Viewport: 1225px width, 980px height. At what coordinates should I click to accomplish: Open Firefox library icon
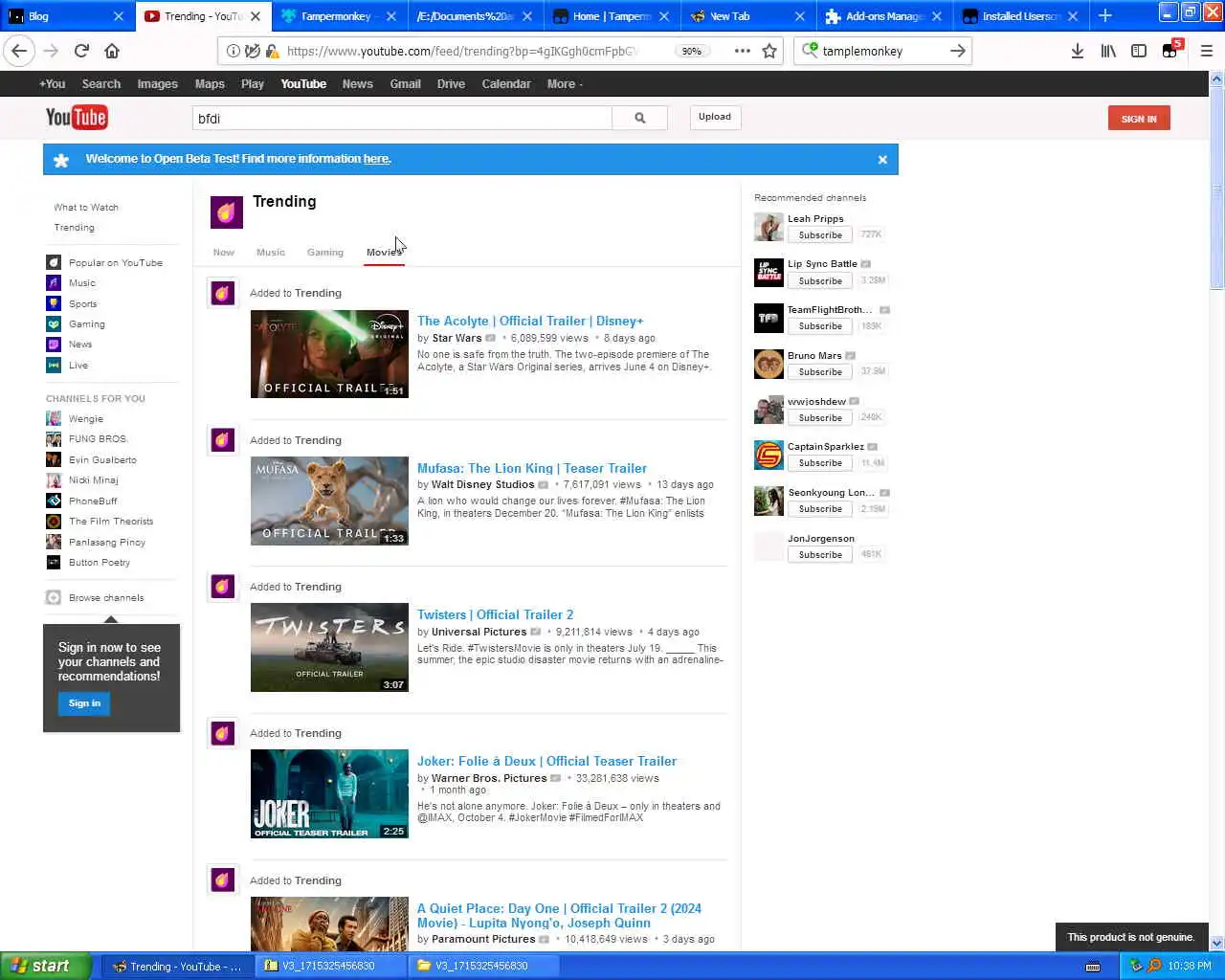point(1108,51)
